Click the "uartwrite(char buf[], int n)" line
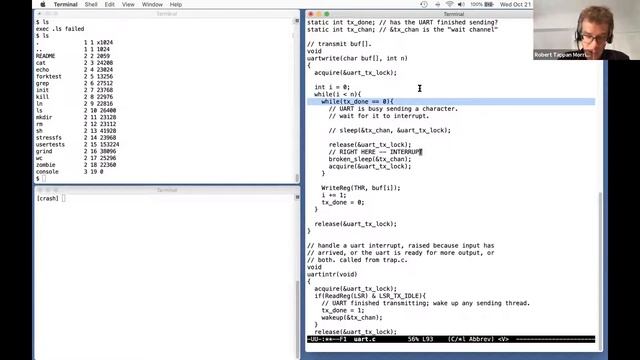The image size is (640, 360). click(x=357, y=58)
